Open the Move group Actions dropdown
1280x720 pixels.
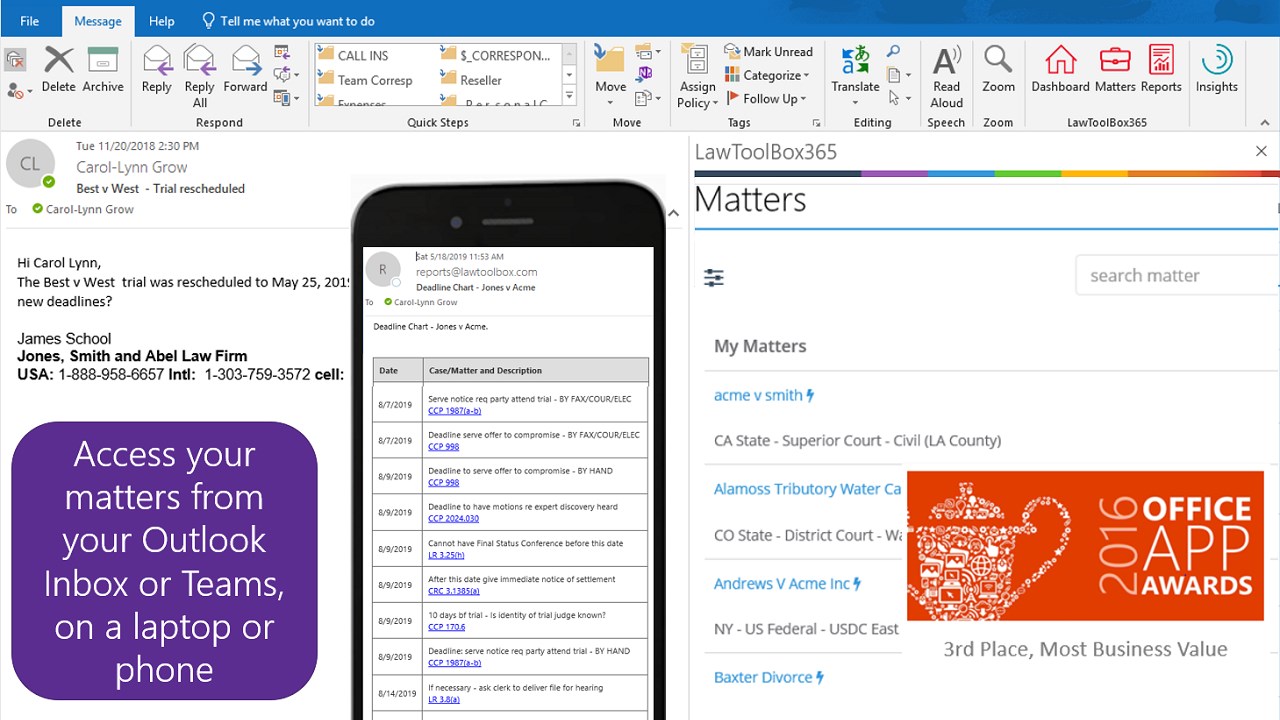[x=648, y=98]
